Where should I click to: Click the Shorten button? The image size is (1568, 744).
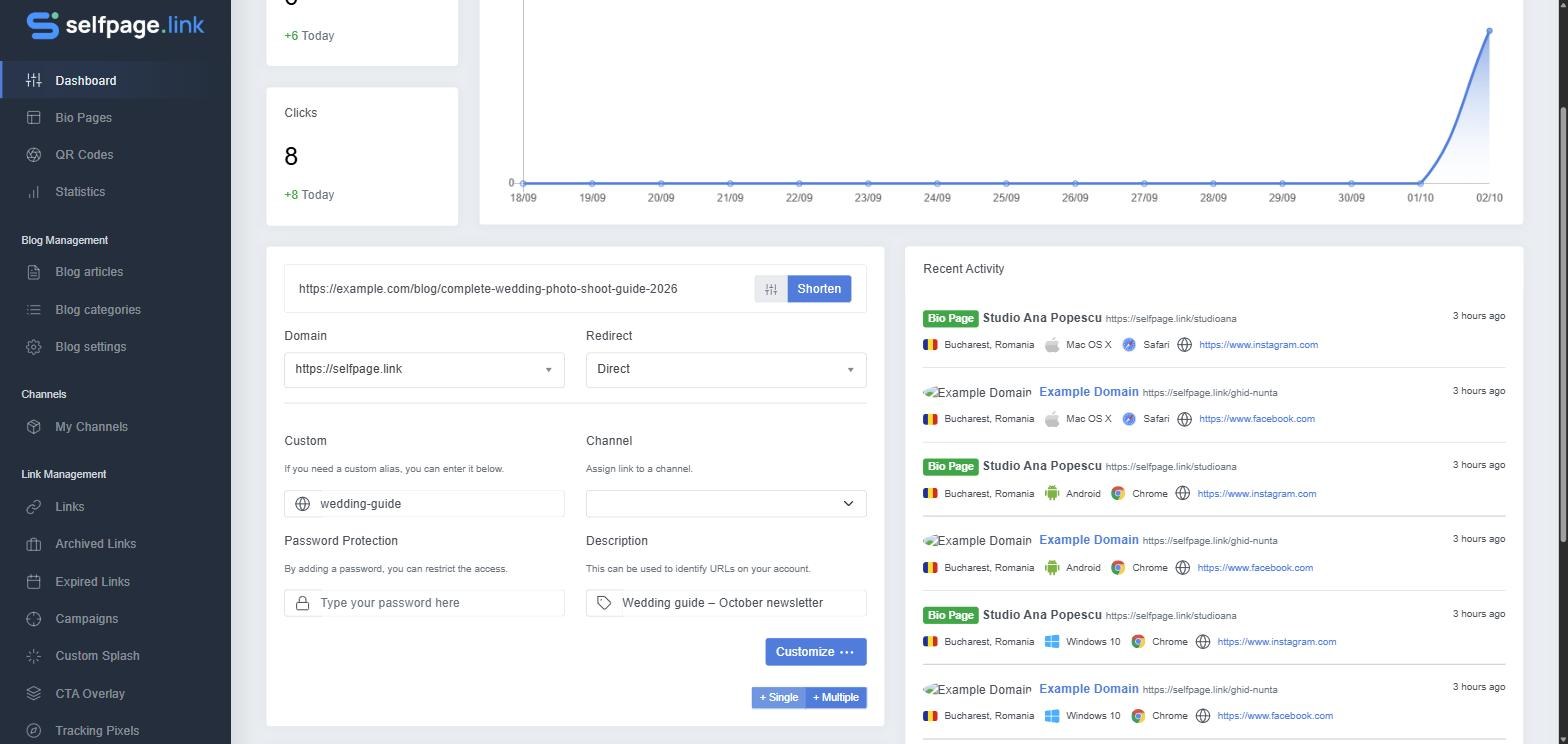coord(819,289)
